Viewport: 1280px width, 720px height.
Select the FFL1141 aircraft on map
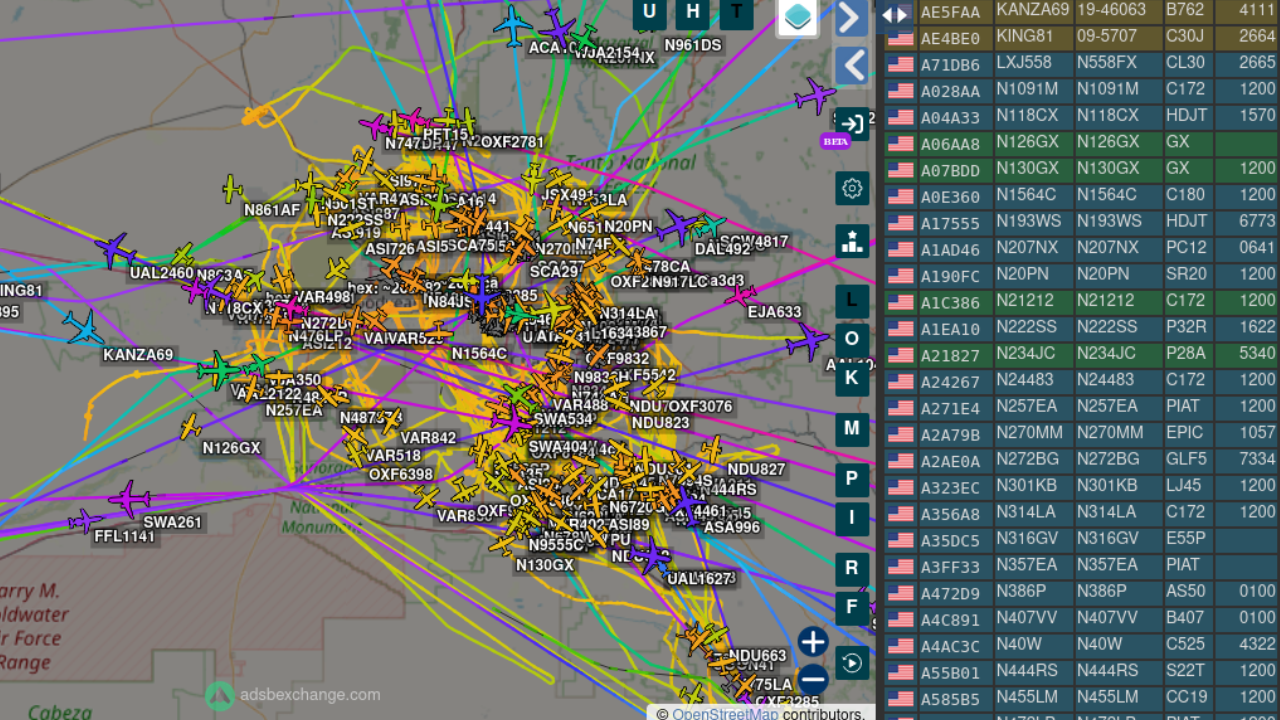84,520
